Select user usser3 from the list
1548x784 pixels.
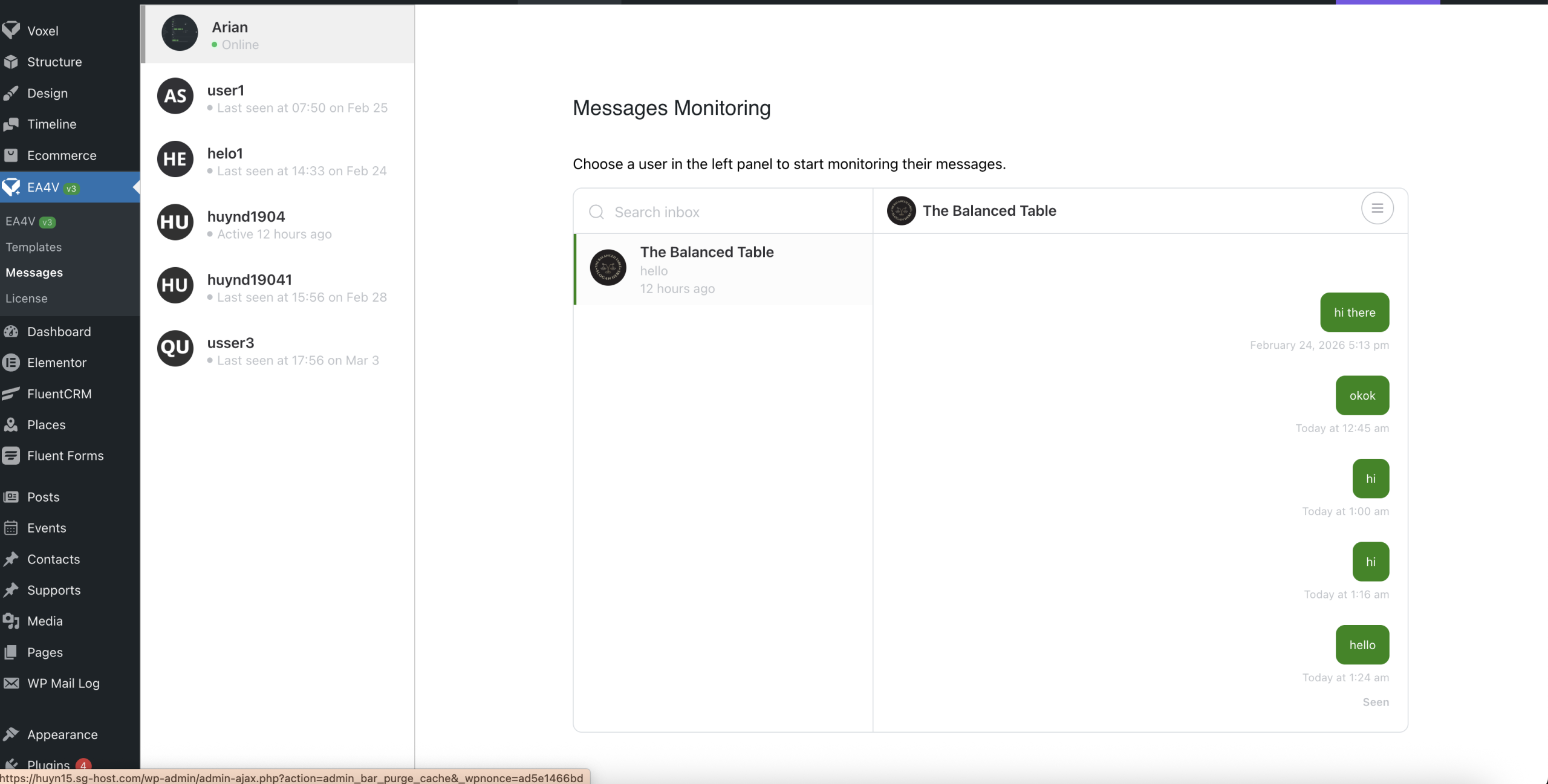230,343
